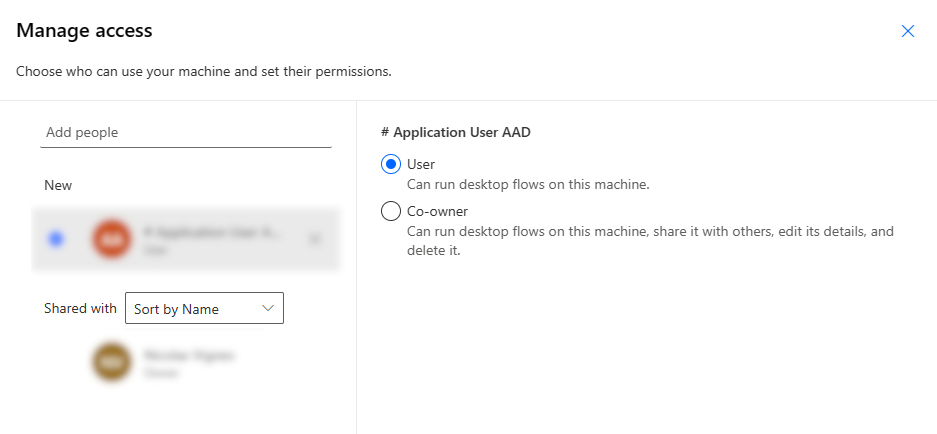Click the chevron arrow in the sort combo box
Image resolution: width=937 pixels, height=434 pixels.
(x=268, y=309)
